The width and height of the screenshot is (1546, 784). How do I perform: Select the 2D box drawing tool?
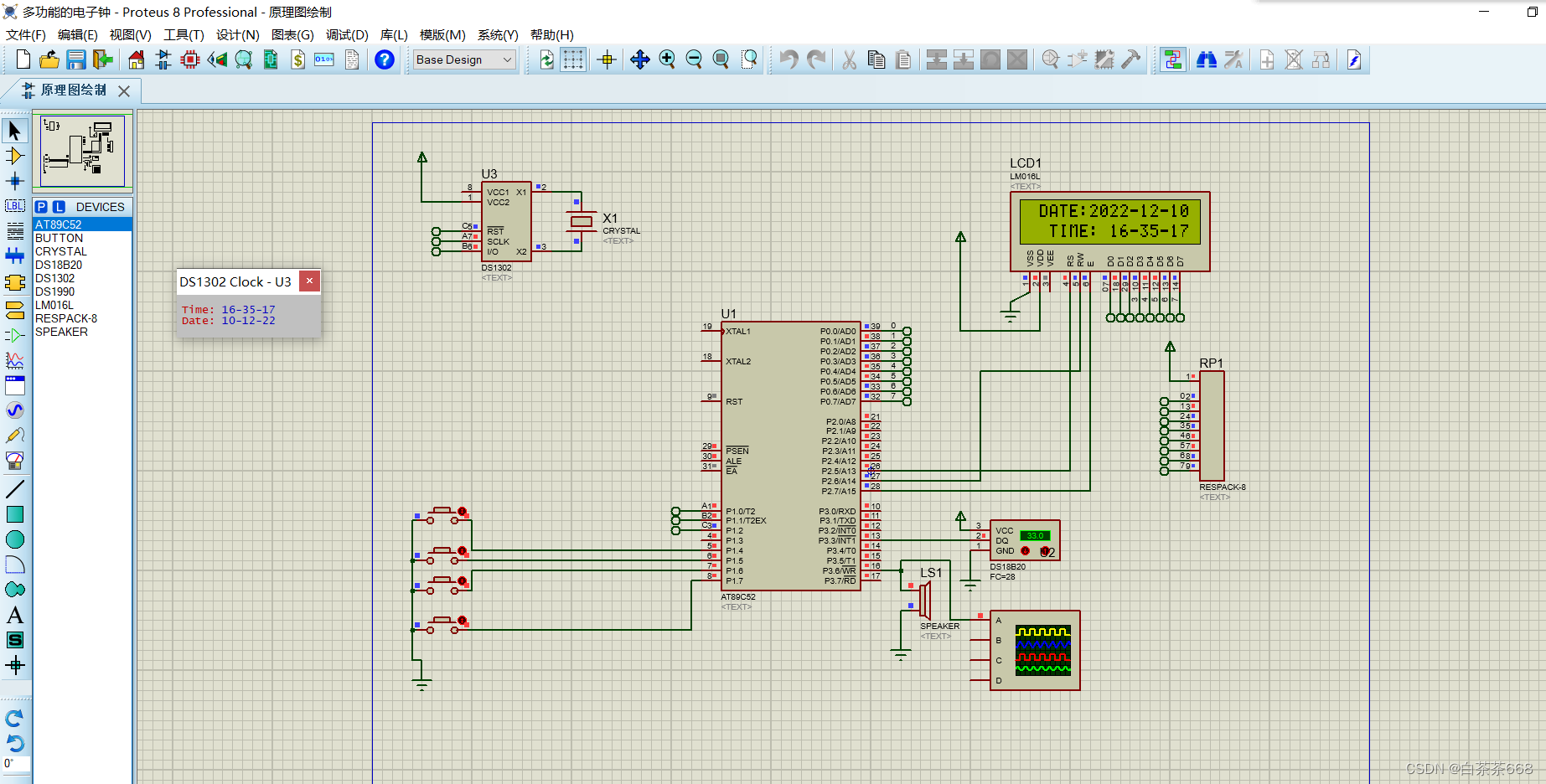[14, 514]
